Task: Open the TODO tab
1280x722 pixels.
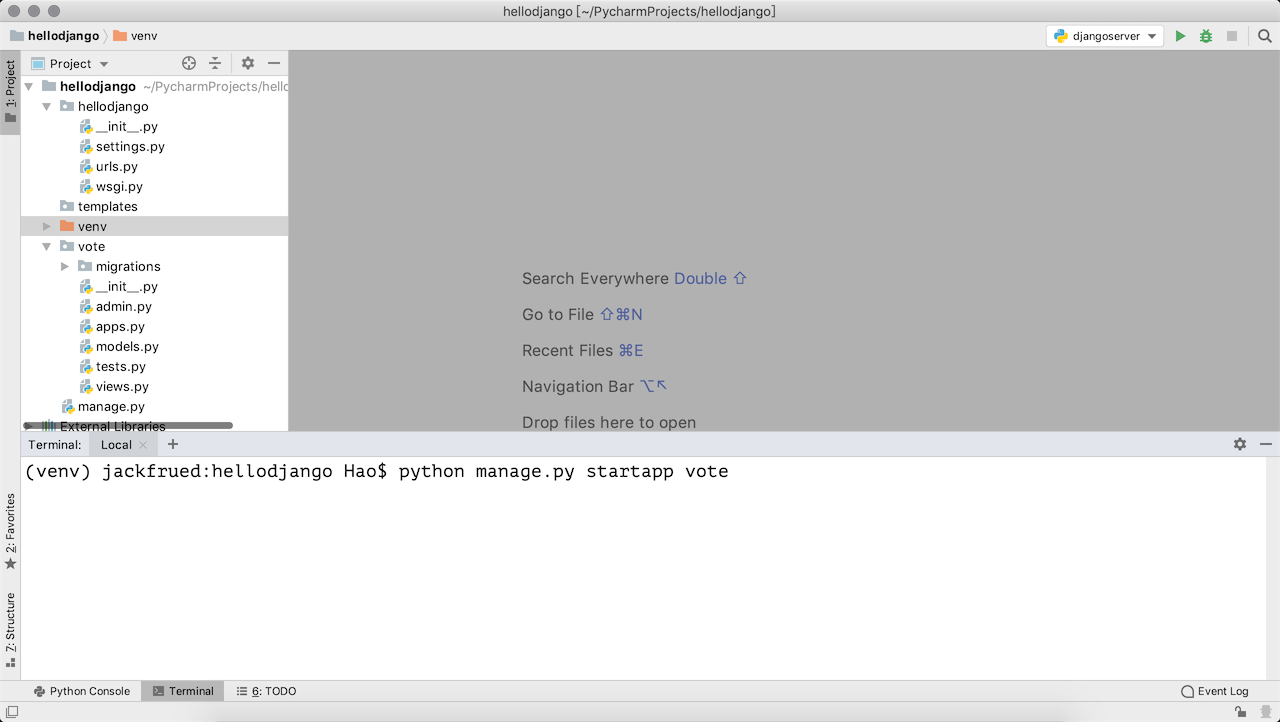Action: [x=266, y=691]
